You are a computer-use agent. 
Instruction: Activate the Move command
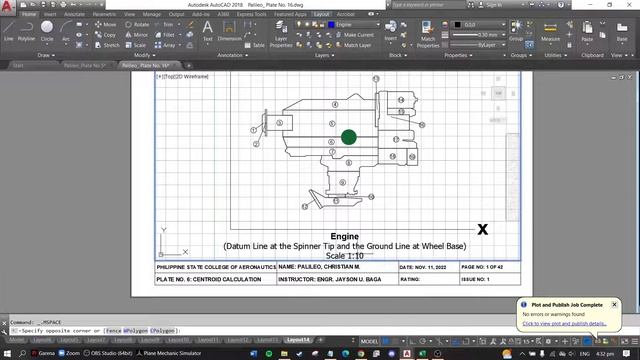(x=105, y=24)
